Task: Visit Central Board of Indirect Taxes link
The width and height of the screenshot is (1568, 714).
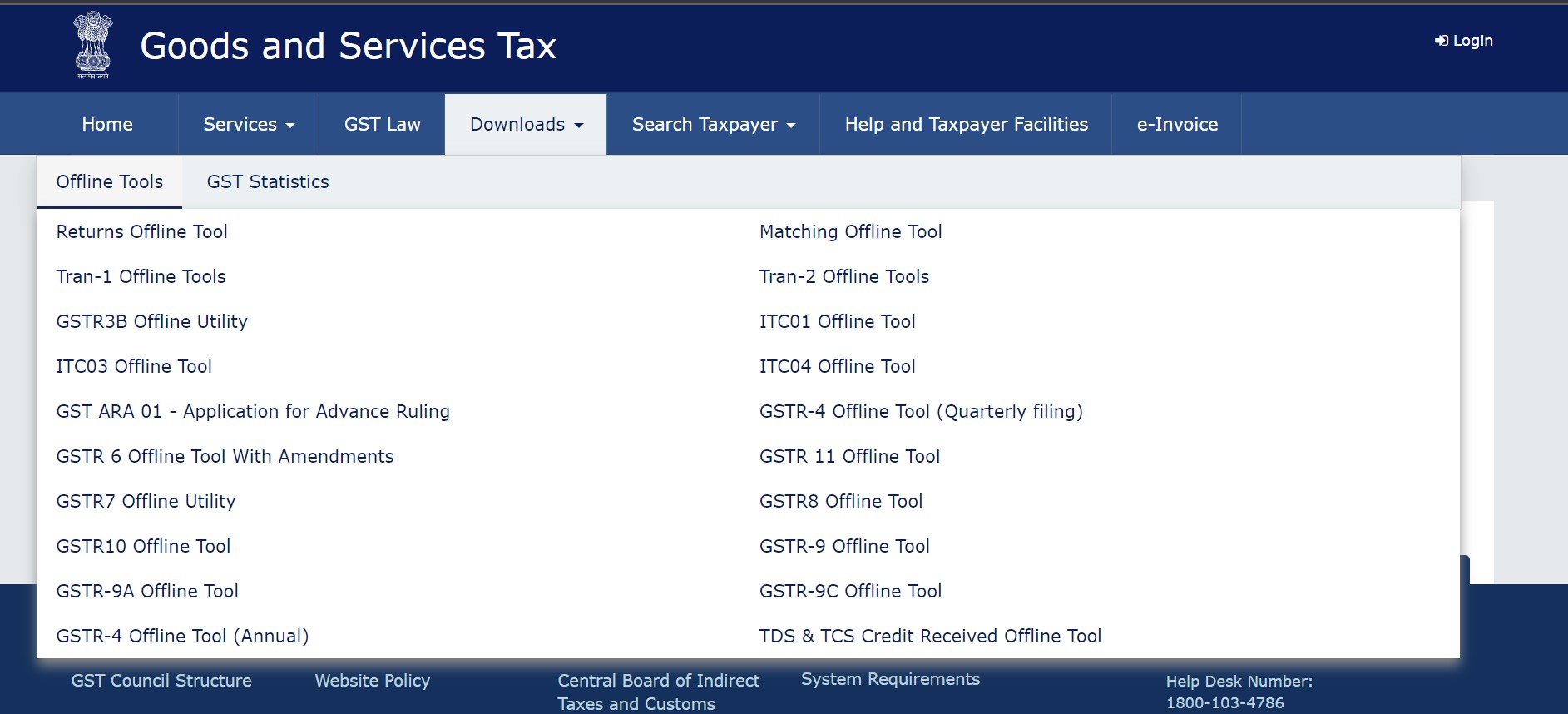Action: point(659,692)
